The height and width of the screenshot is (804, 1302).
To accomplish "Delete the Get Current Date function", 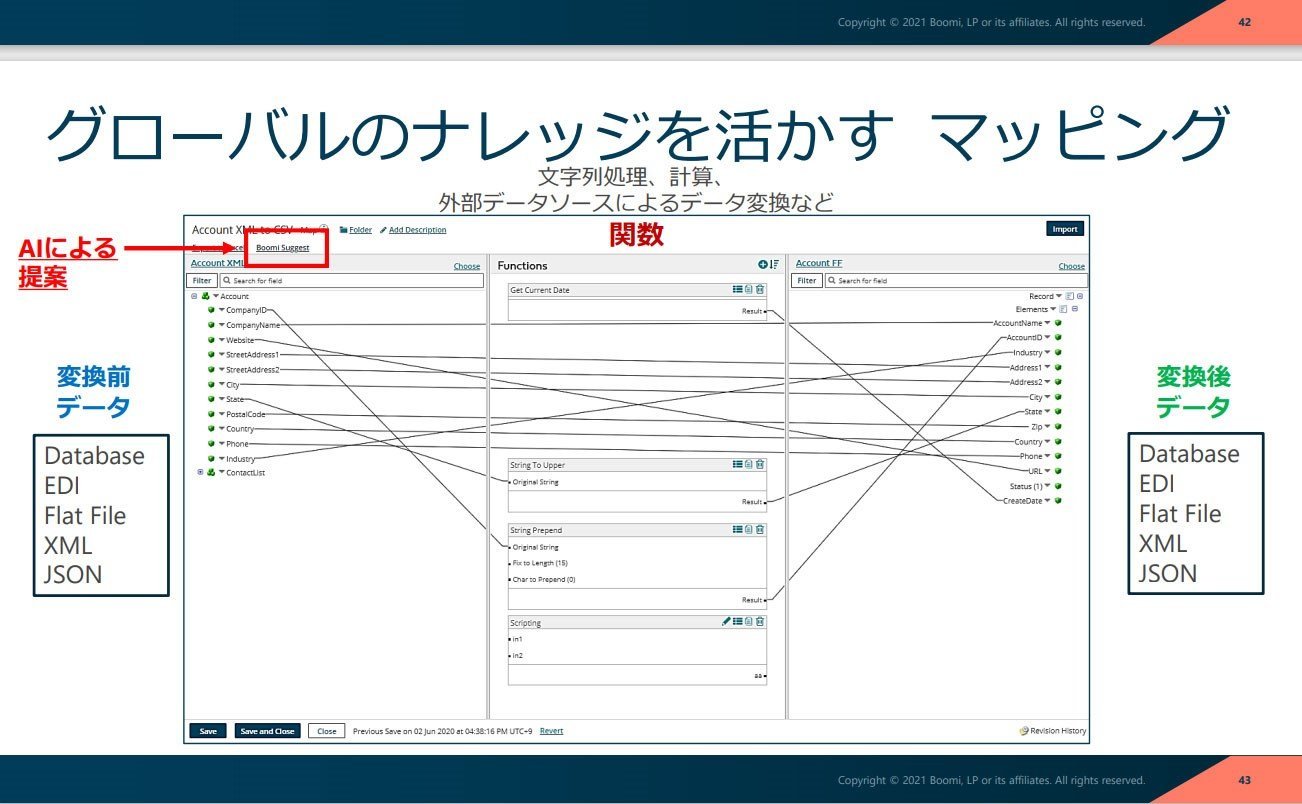I will coord(760,289).
